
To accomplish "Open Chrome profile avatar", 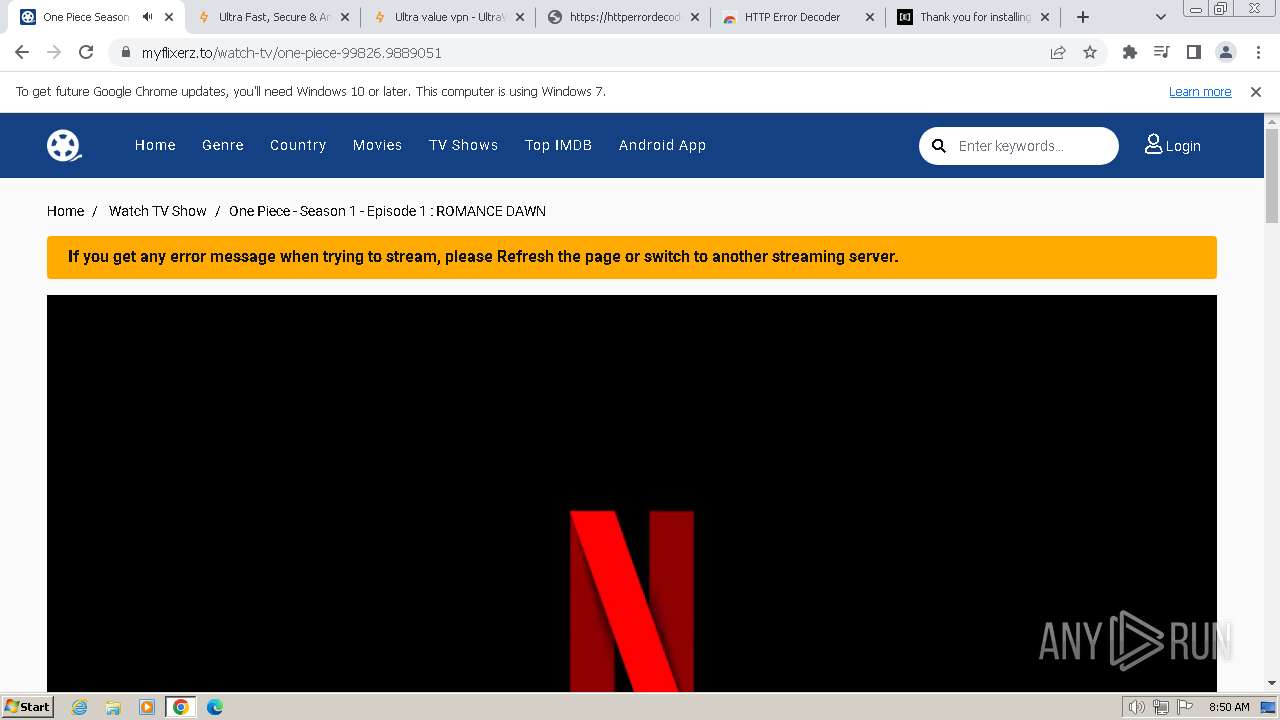I will [x=1225, y=52].
